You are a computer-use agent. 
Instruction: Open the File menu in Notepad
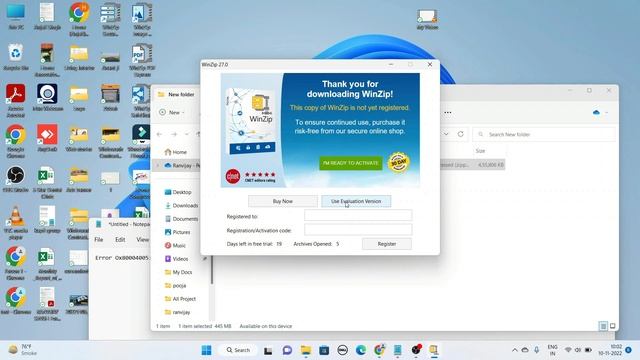(x=99, y=240)
